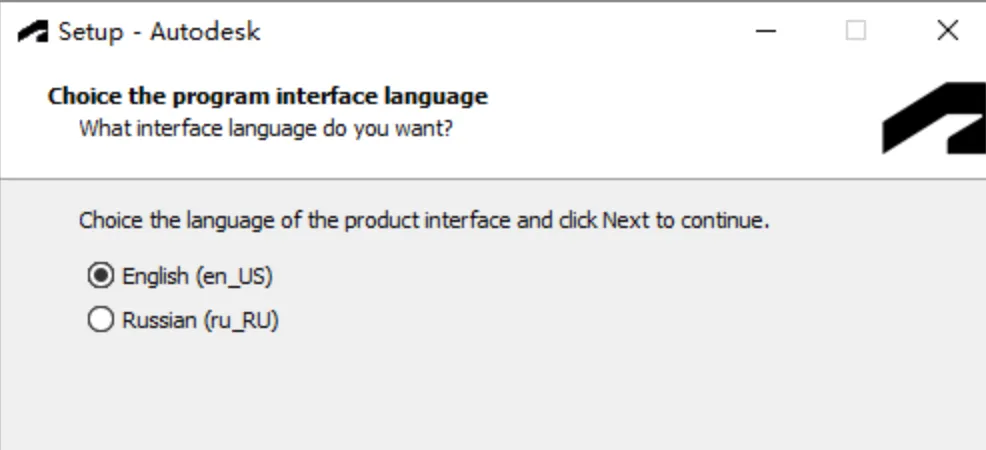Image resolution: width=986 pixels, height=450 pixels.
Task: Click the "Russian (ru_RU)" label text
Action: coord(200,321)
